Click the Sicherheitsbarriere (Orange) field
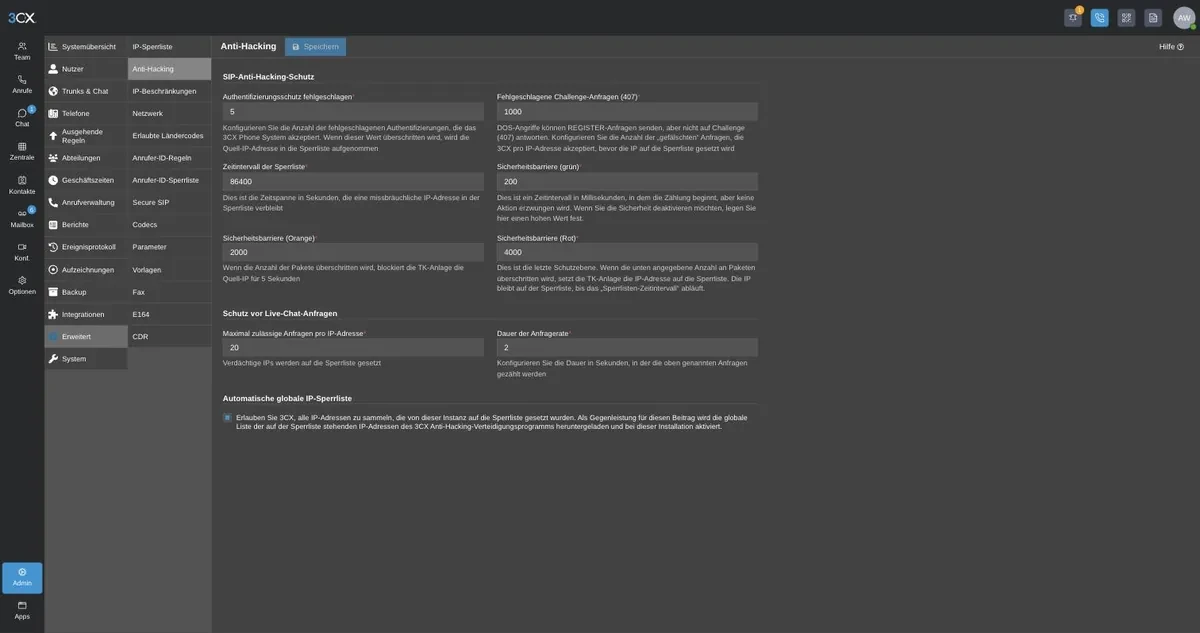This screenshot has width=1200, height=633. (x=353, y=252)
